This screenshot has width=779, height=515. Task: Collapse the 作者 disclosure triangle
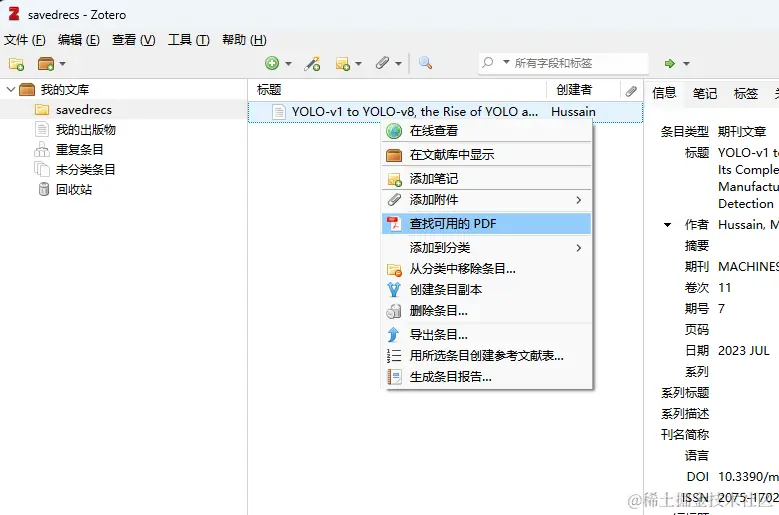668,225
